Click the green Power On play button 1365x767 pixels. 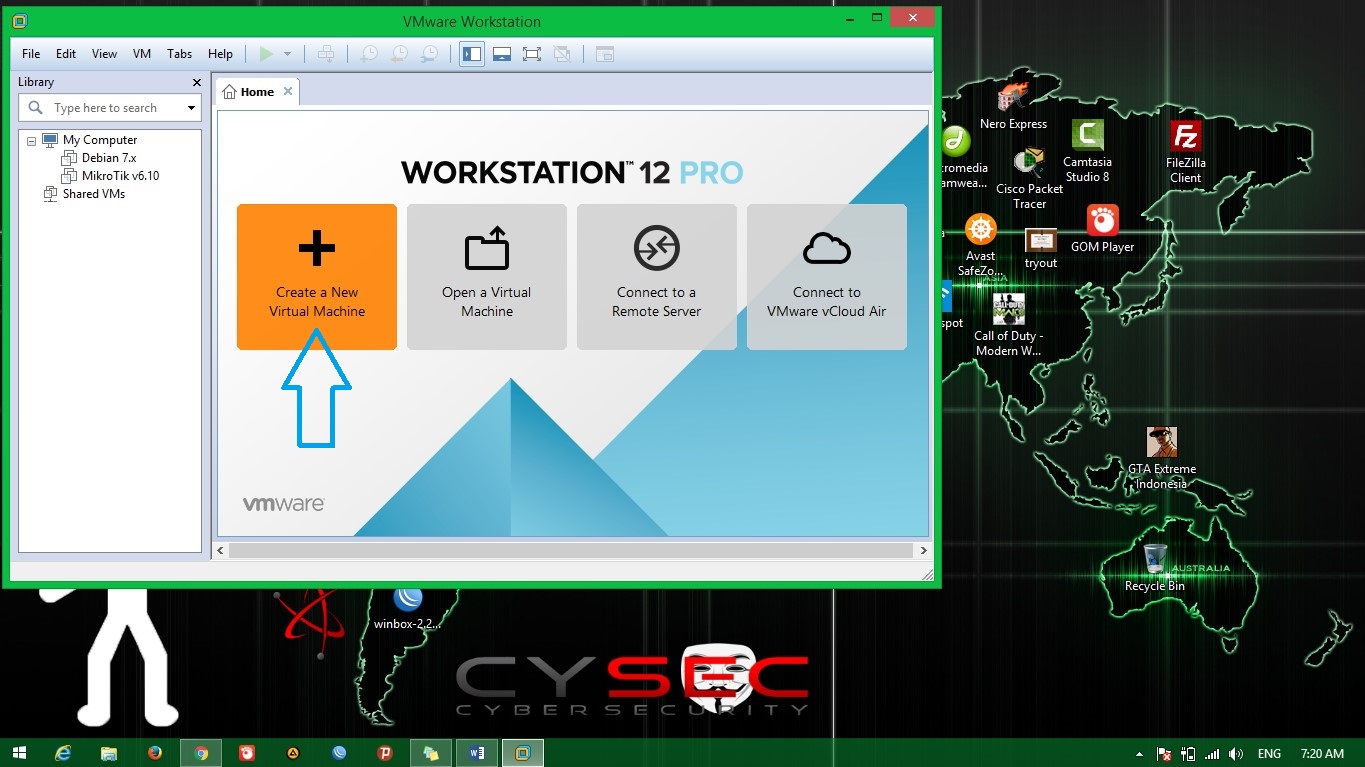click(266, 54)
